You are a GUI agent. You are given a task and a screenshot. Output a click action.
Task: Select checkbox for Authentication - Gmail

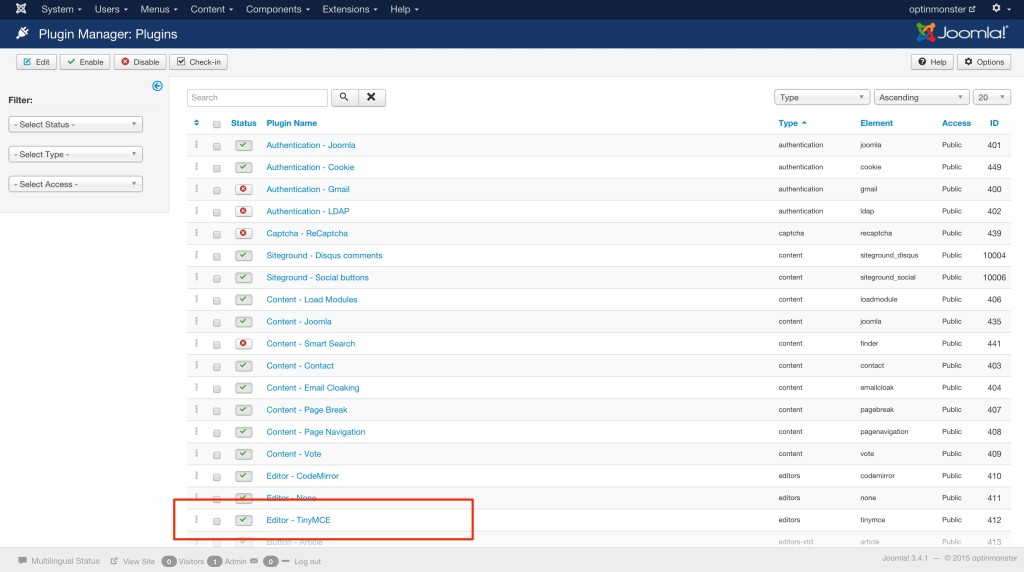pos(217,191)
